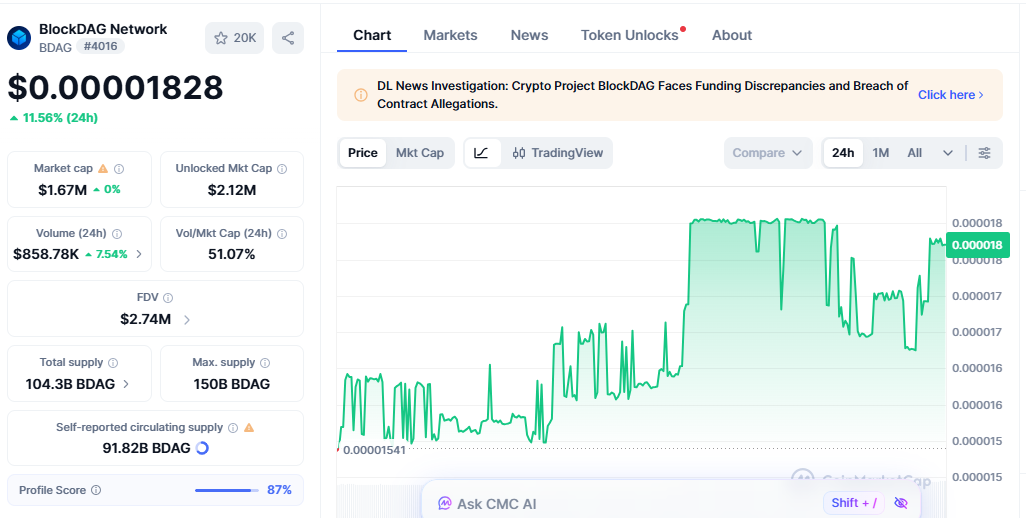1026x518 pixels.
Task: Open the News tab
Action: 529,35
